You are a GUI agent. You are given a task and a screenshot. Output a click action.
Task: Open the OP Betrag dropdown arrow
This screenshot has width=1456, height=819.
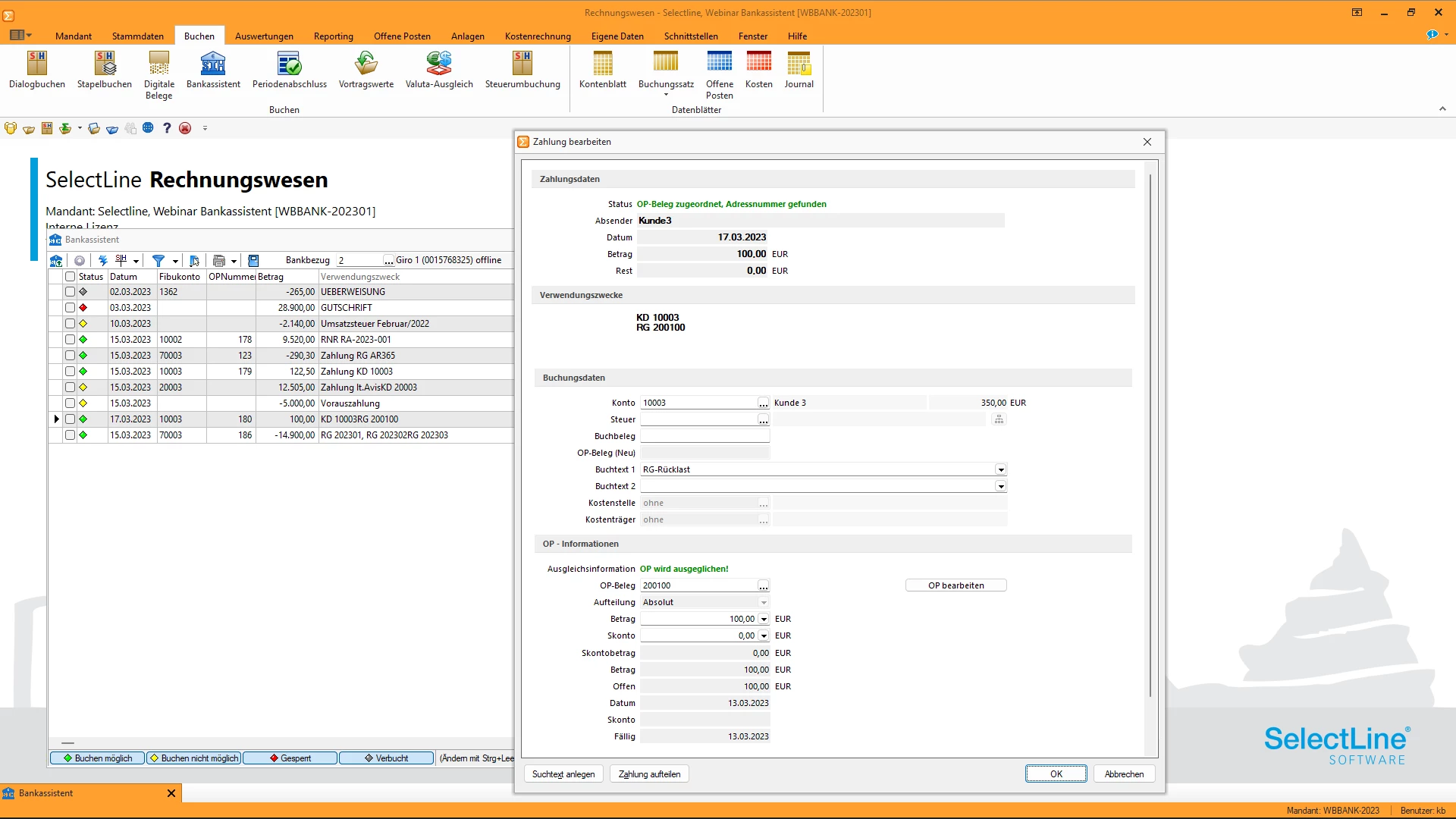[764, 619]
